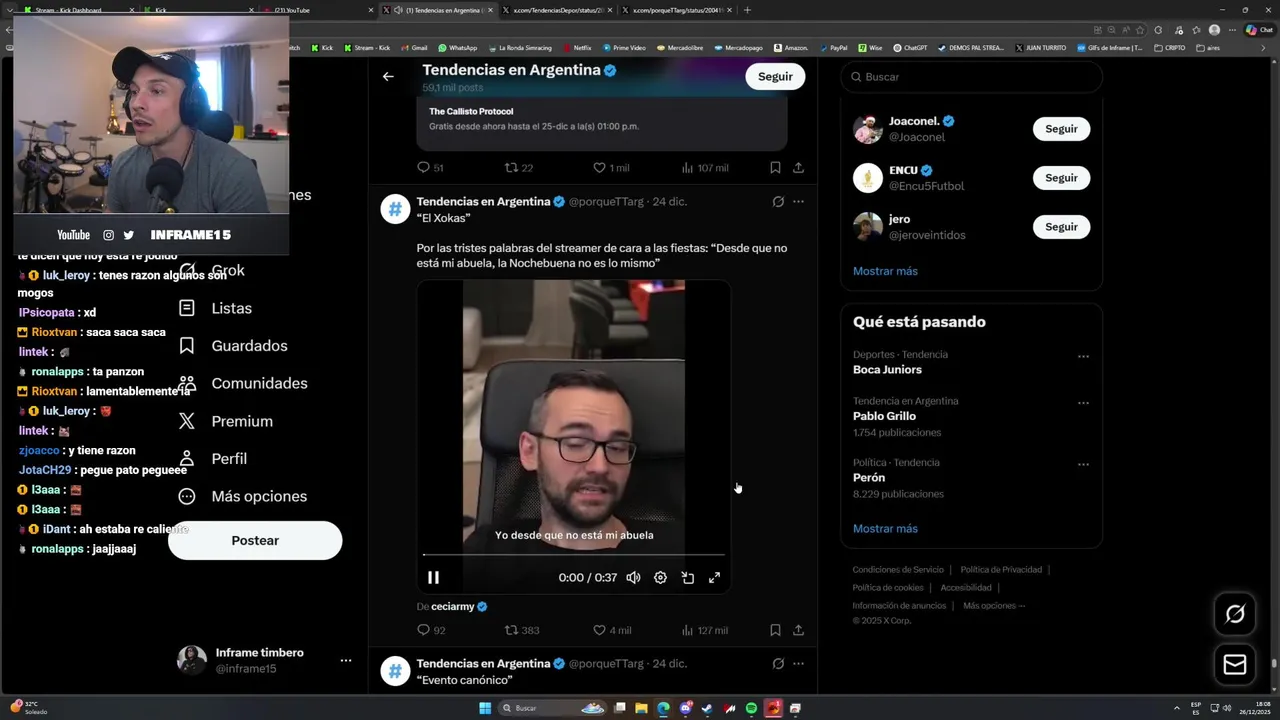Open a new browser tab
1280x720 pixels.
point(747,10)
